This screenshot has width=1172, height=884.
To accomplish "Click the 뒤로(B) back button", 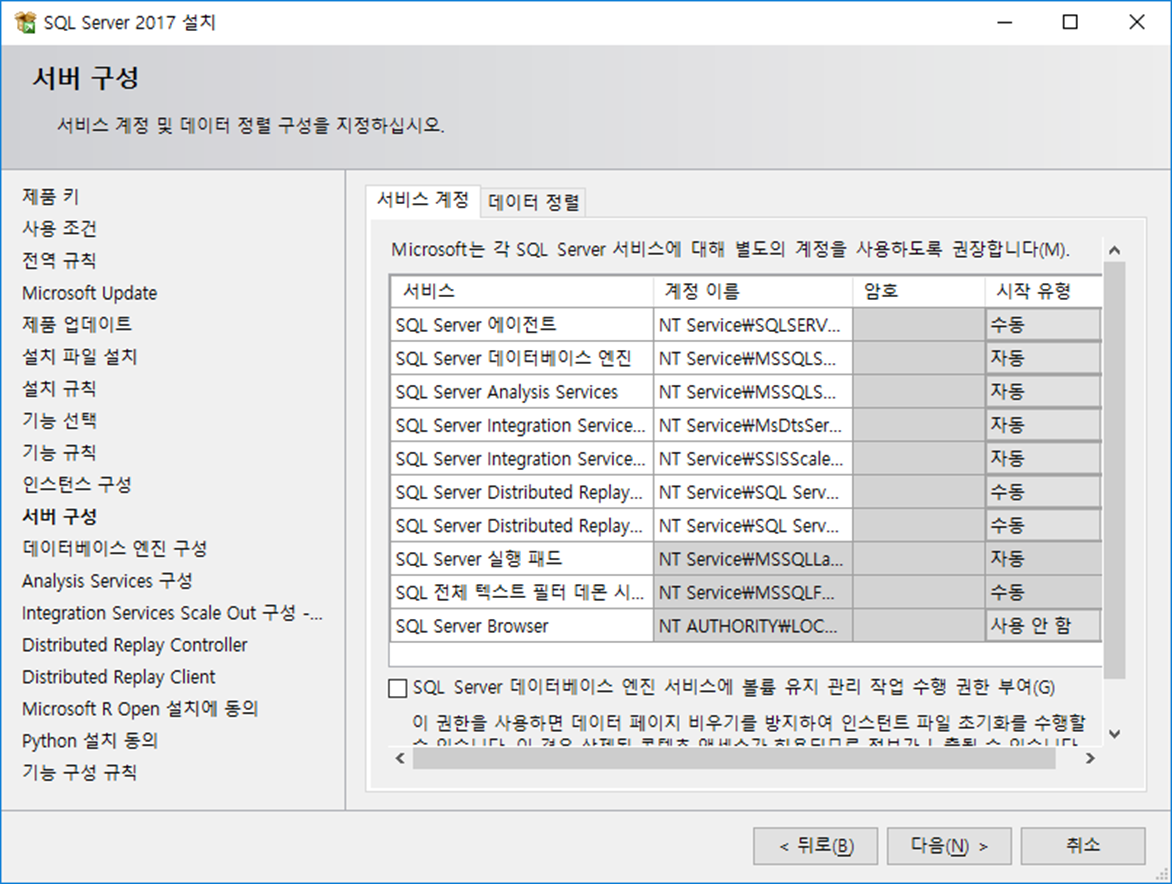I will [x=815, y=846].
